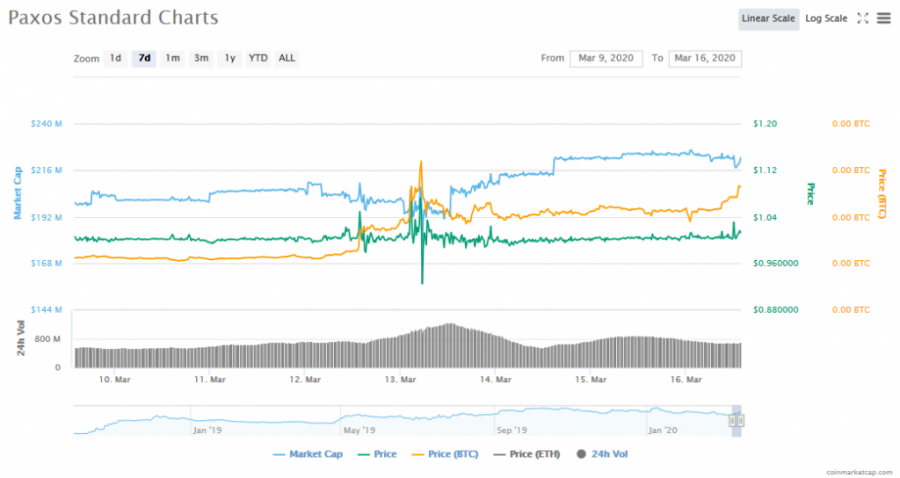This screenshot has height=478, width=900.
Task: Toggle Market Cap series in legend
Action: pos(308,454)
